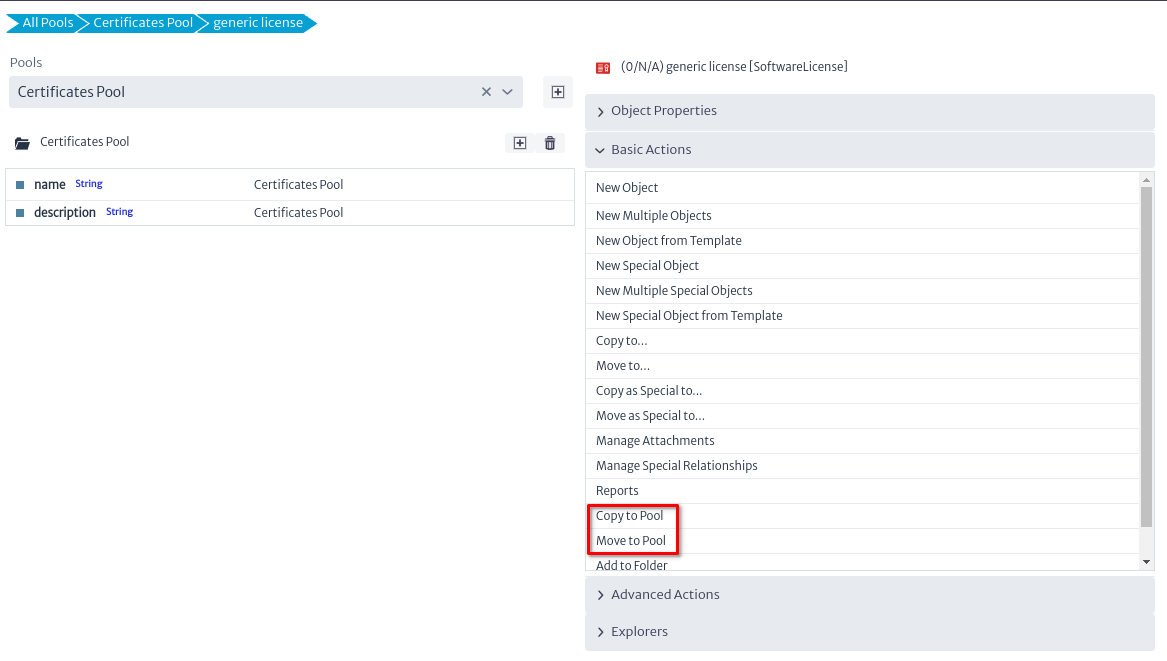Click the name property label
This screenshot has height=661, width=1167.
[50, 185]
